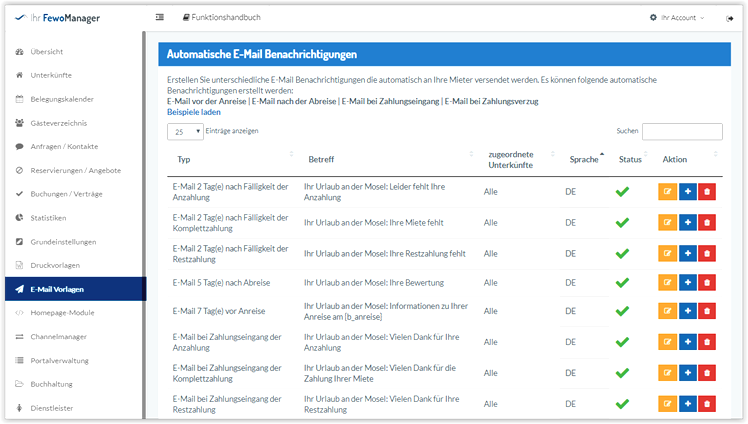
Task: Edit the 'Ihre Bewertung' email template
Action: pyautogui.click(x=667, y=283)
